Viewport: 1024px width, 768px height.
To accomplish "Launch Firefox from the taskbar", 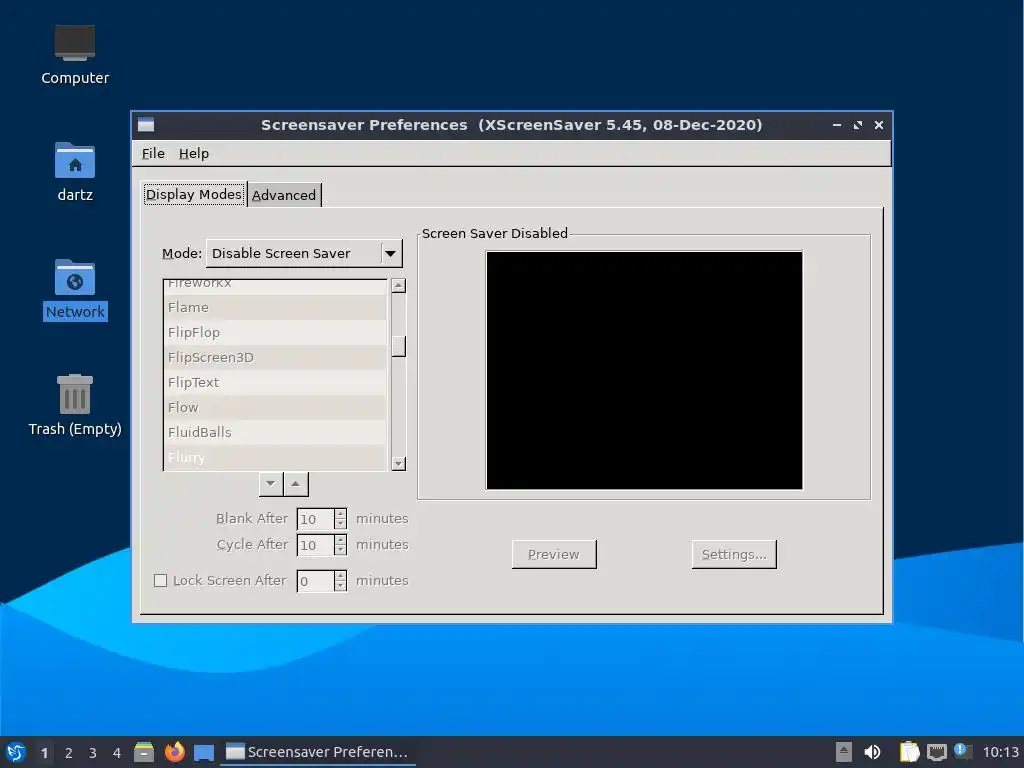I will point(174,752).
